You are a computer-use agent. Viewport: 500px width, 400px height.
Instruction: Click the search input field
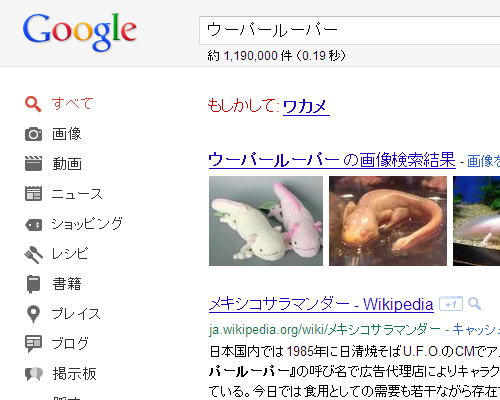pos(350,30)
